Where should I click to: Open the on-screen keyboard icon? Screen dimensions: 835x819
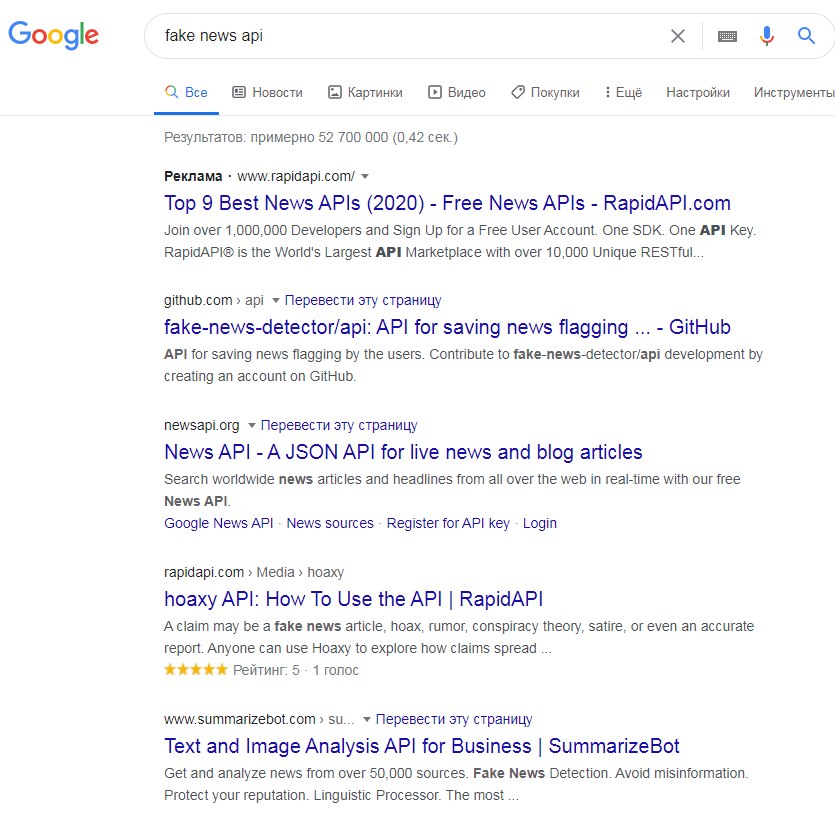click(x=727, y=36)
